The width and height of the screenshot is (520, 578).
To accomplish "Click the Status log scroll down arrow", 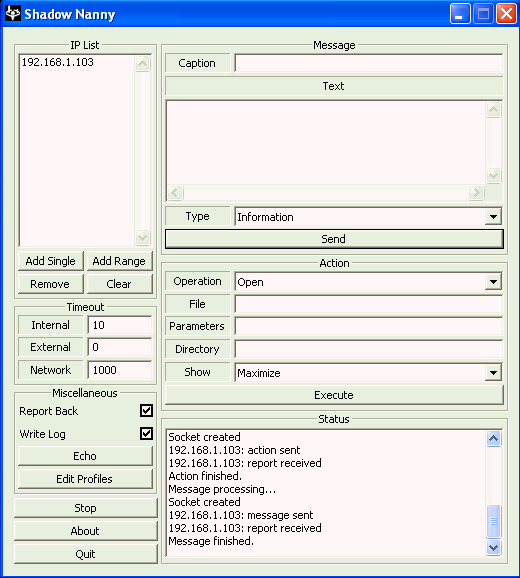I will coord(493,548).
